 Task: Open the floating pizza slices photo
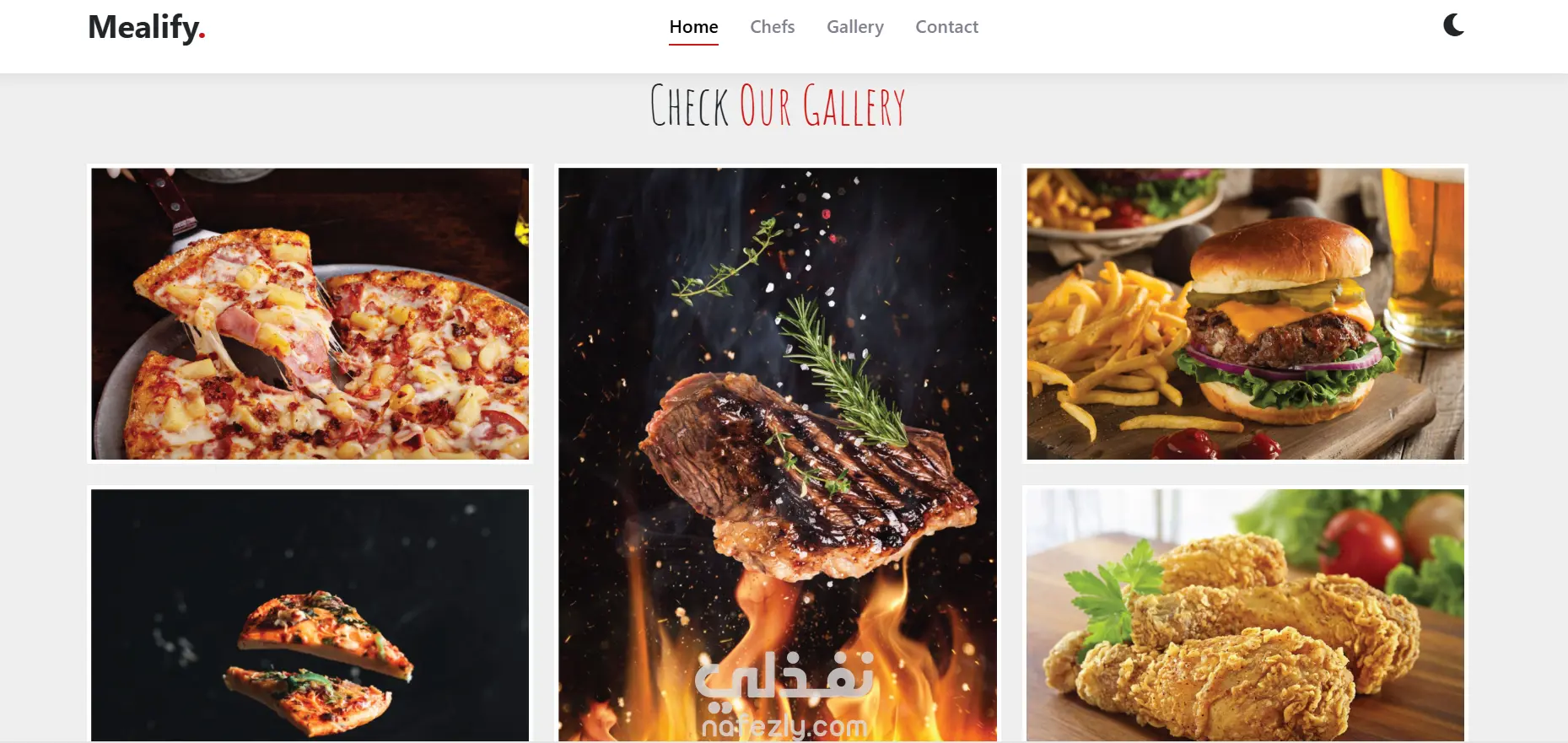click(x=310, y=616)
